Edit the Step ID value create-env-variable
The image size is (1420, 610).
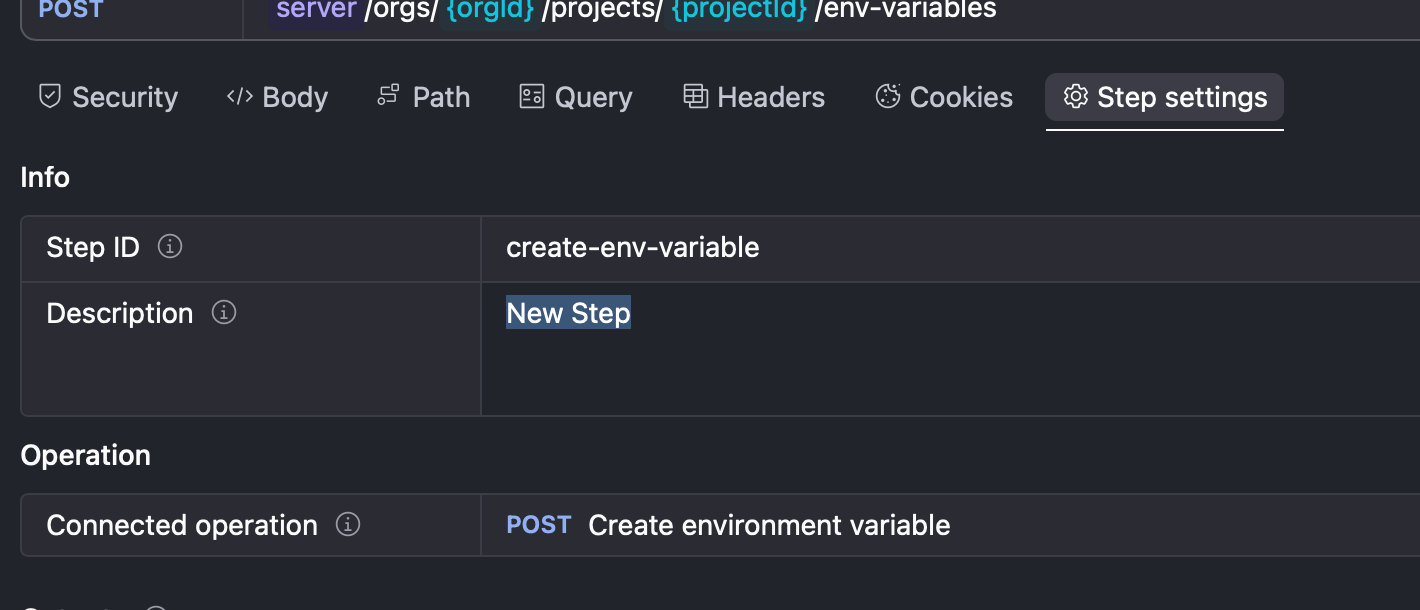pyautogui.click(x=632, y=247)
